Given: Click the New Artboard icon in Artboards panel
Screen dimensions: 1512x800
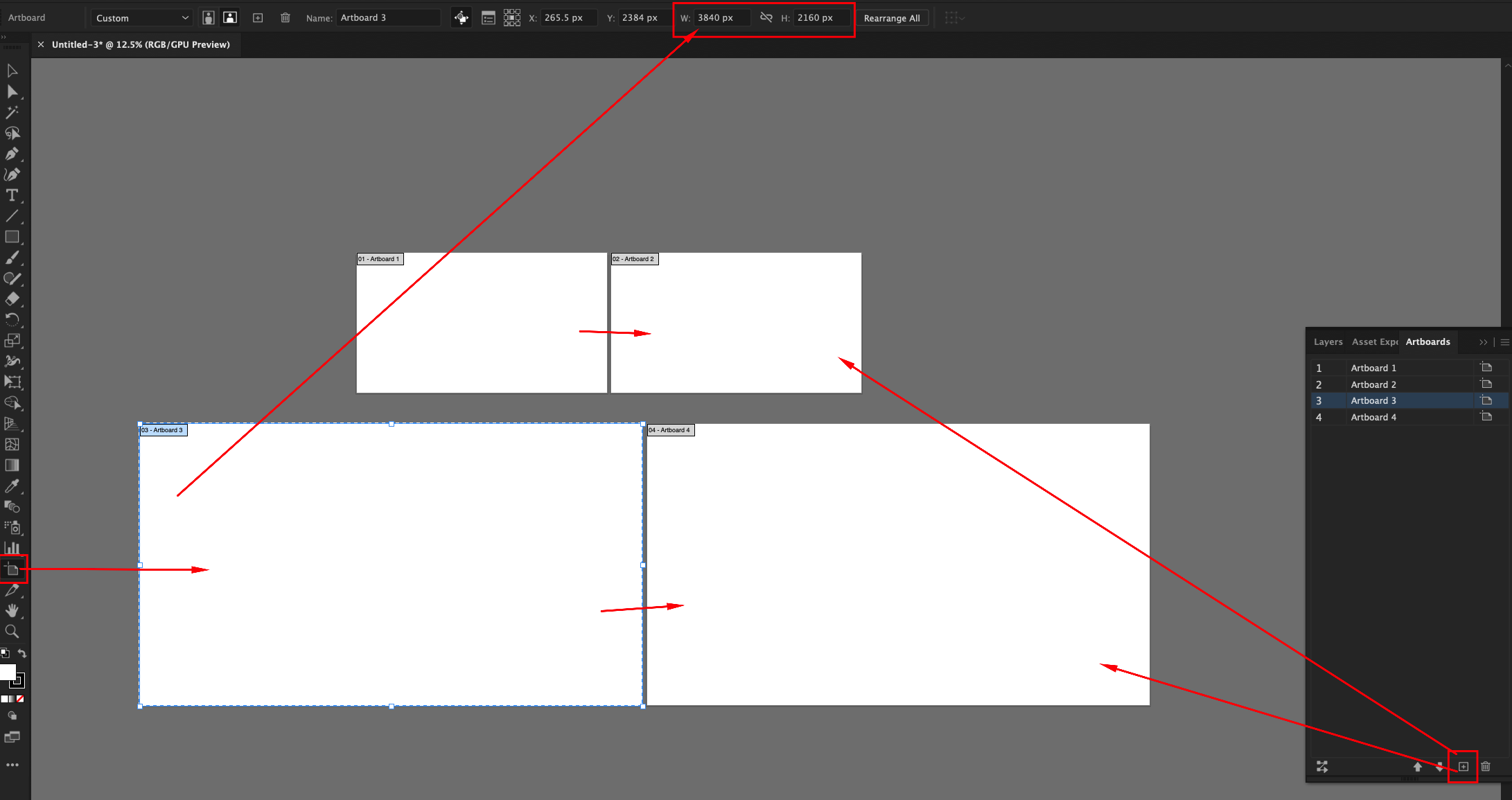Looking at the screenshot, I should 1463,767.
